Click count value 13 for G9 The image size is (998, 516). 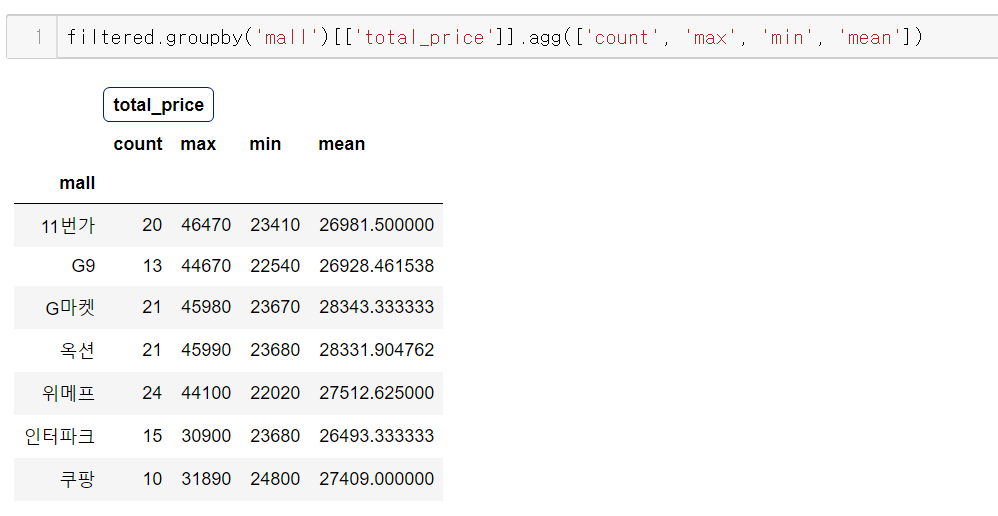pos(152,265)
